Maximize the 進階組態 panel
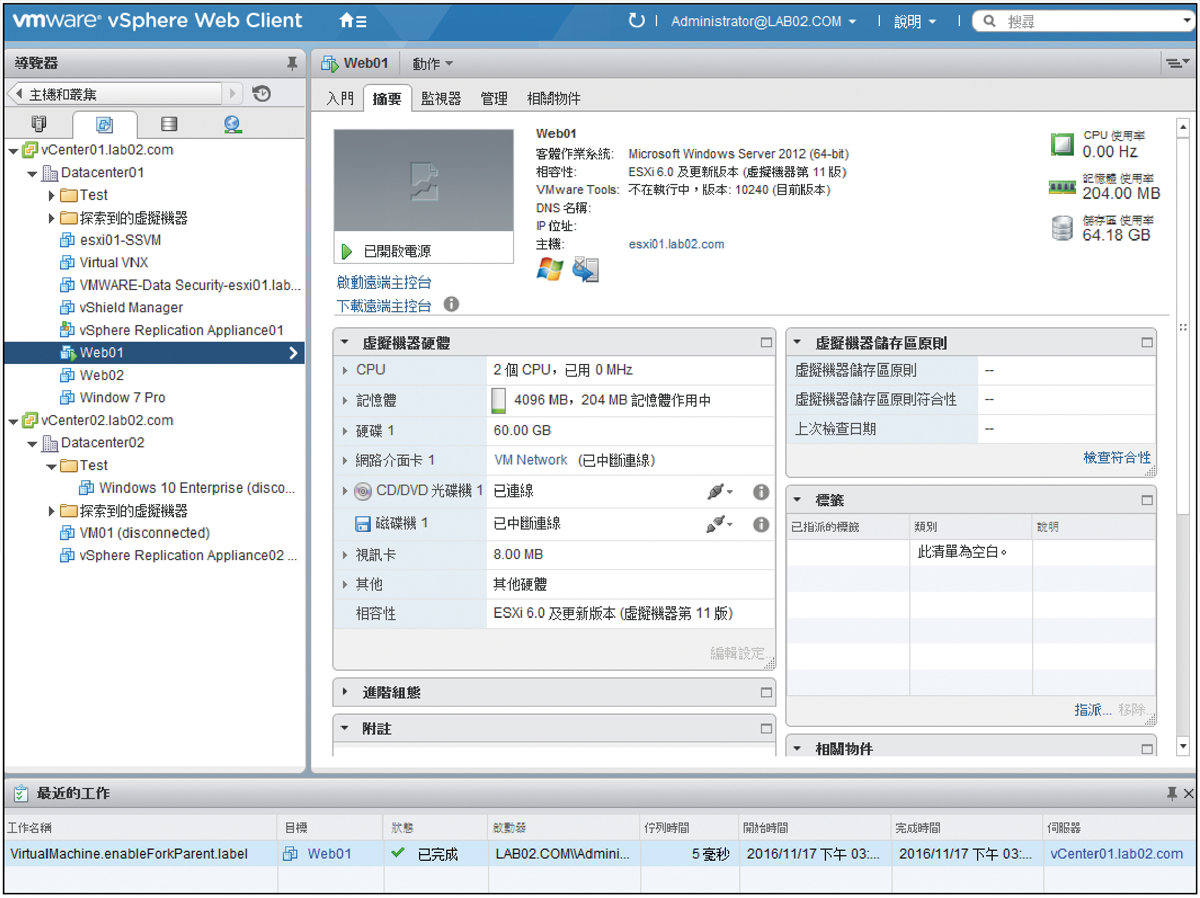The height and width of the screenshot is (898, 1200). point(766,692)
